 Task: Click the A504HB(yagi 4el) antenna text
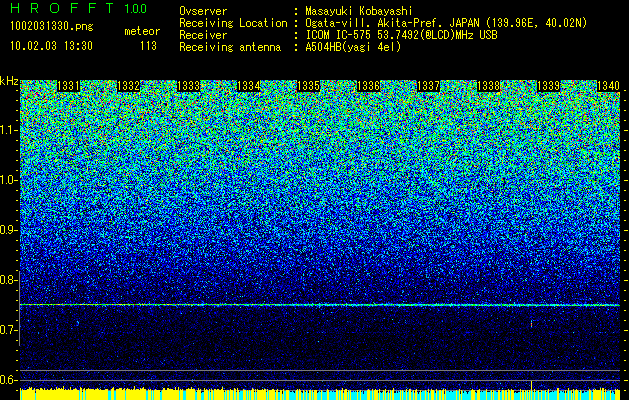(x=353, y=47)
